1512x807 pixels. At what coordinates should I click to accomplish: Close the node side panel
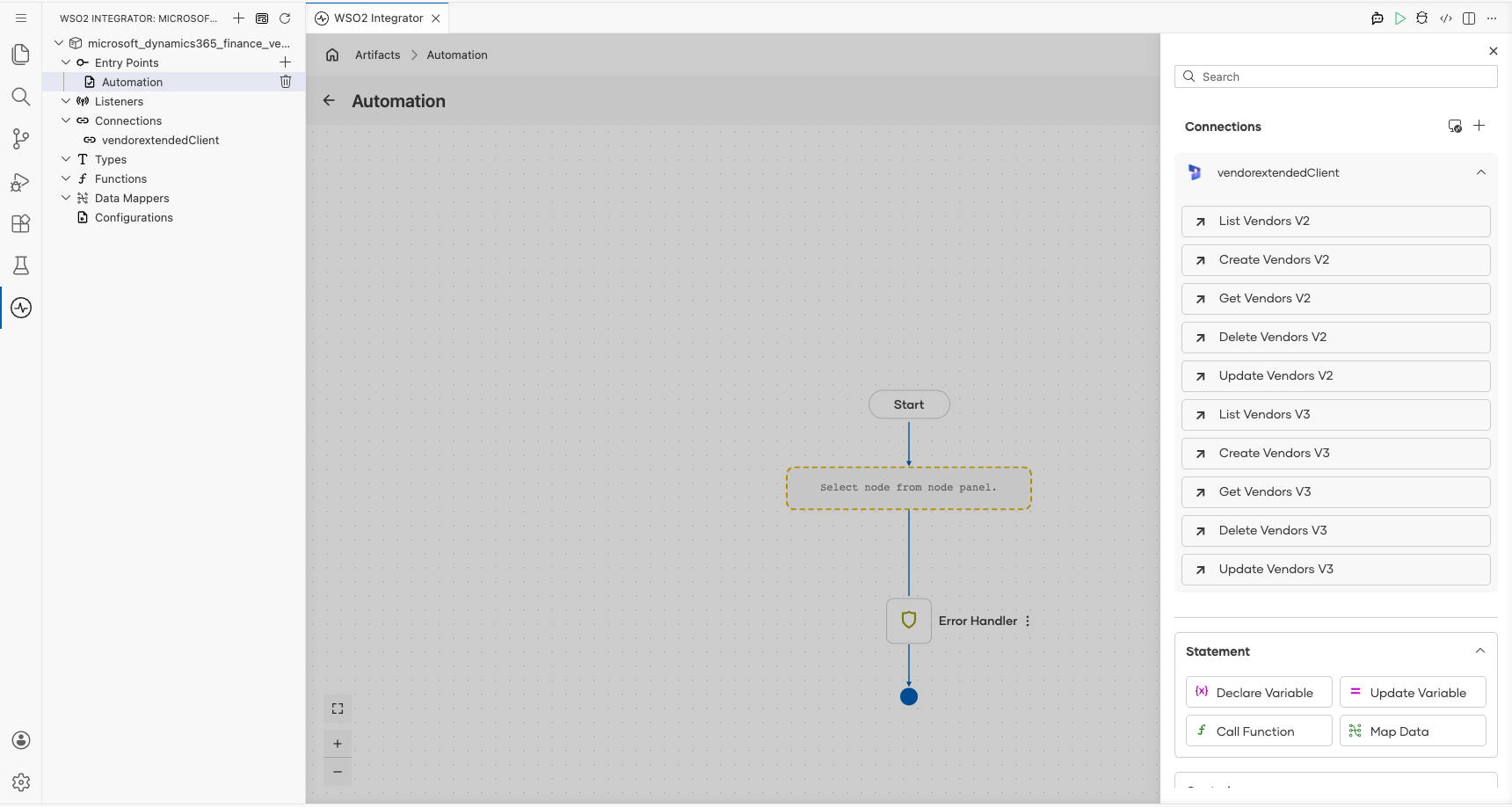click(x=1493, y=51)
